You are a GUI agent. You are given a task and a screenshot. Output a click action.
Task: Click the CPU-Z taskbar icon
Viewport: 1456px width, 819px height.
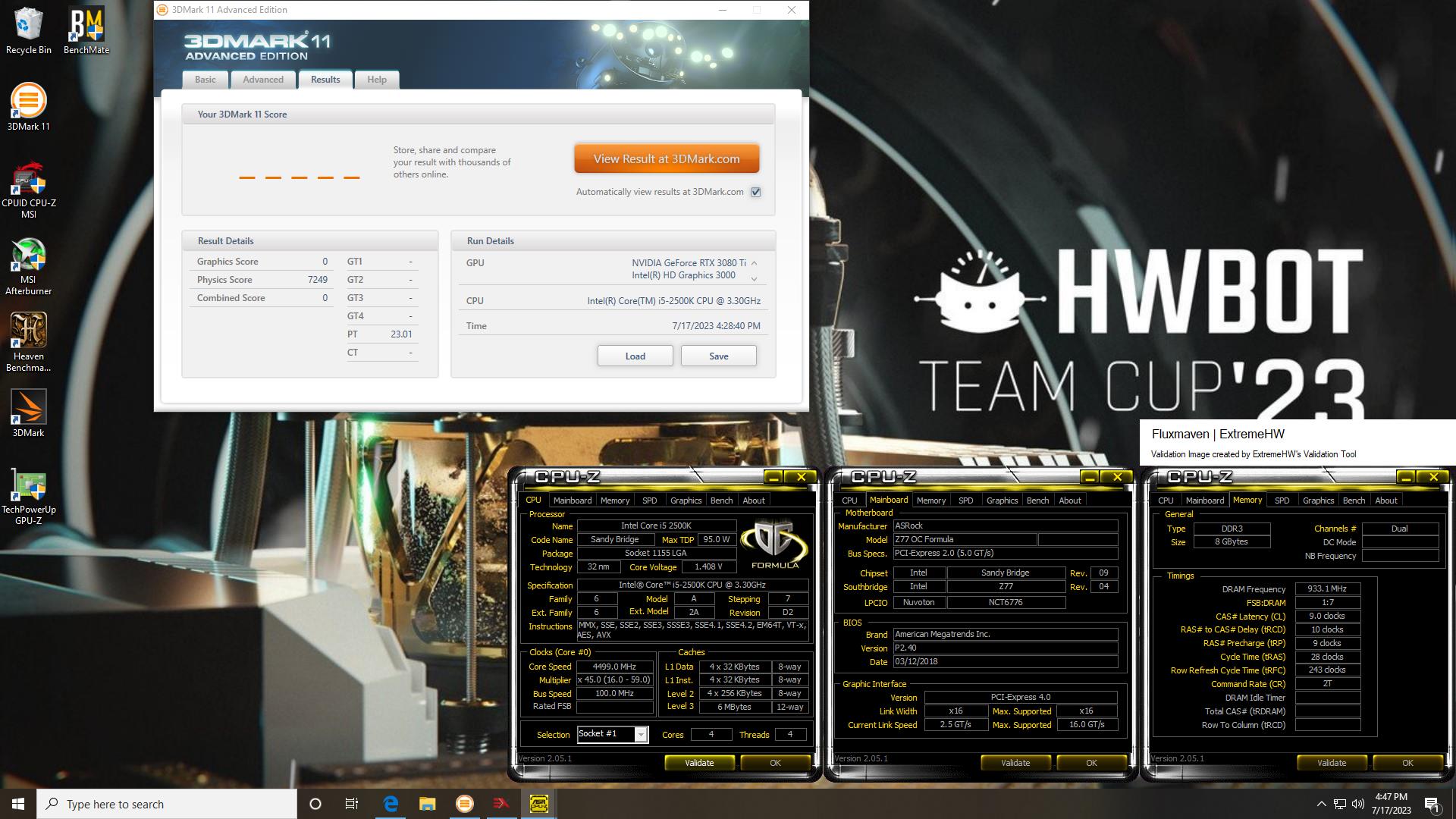point(538,804)
